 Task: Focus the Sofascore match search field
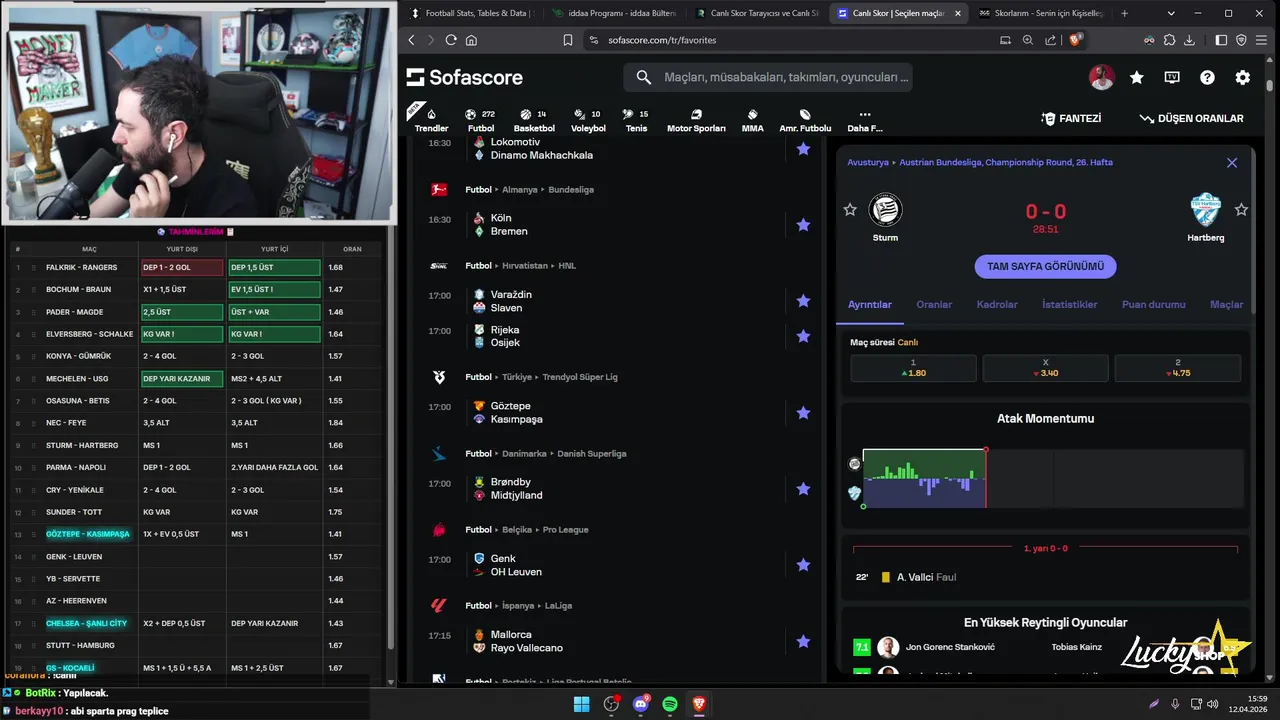pyautogui.click(x=768, y=77)
